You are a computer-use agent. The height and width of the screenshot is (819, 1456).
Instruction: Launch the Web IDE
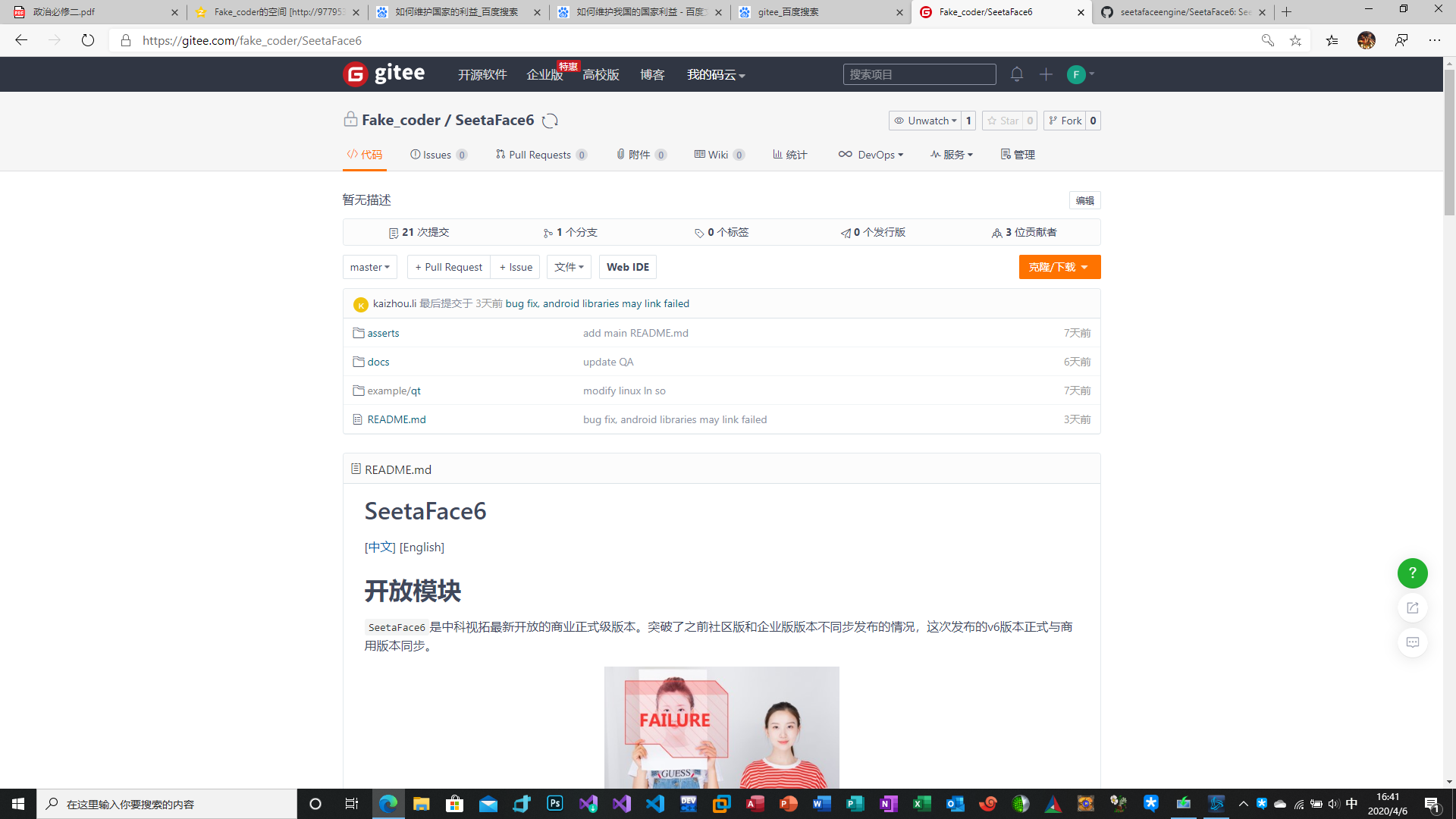point(627,267)
